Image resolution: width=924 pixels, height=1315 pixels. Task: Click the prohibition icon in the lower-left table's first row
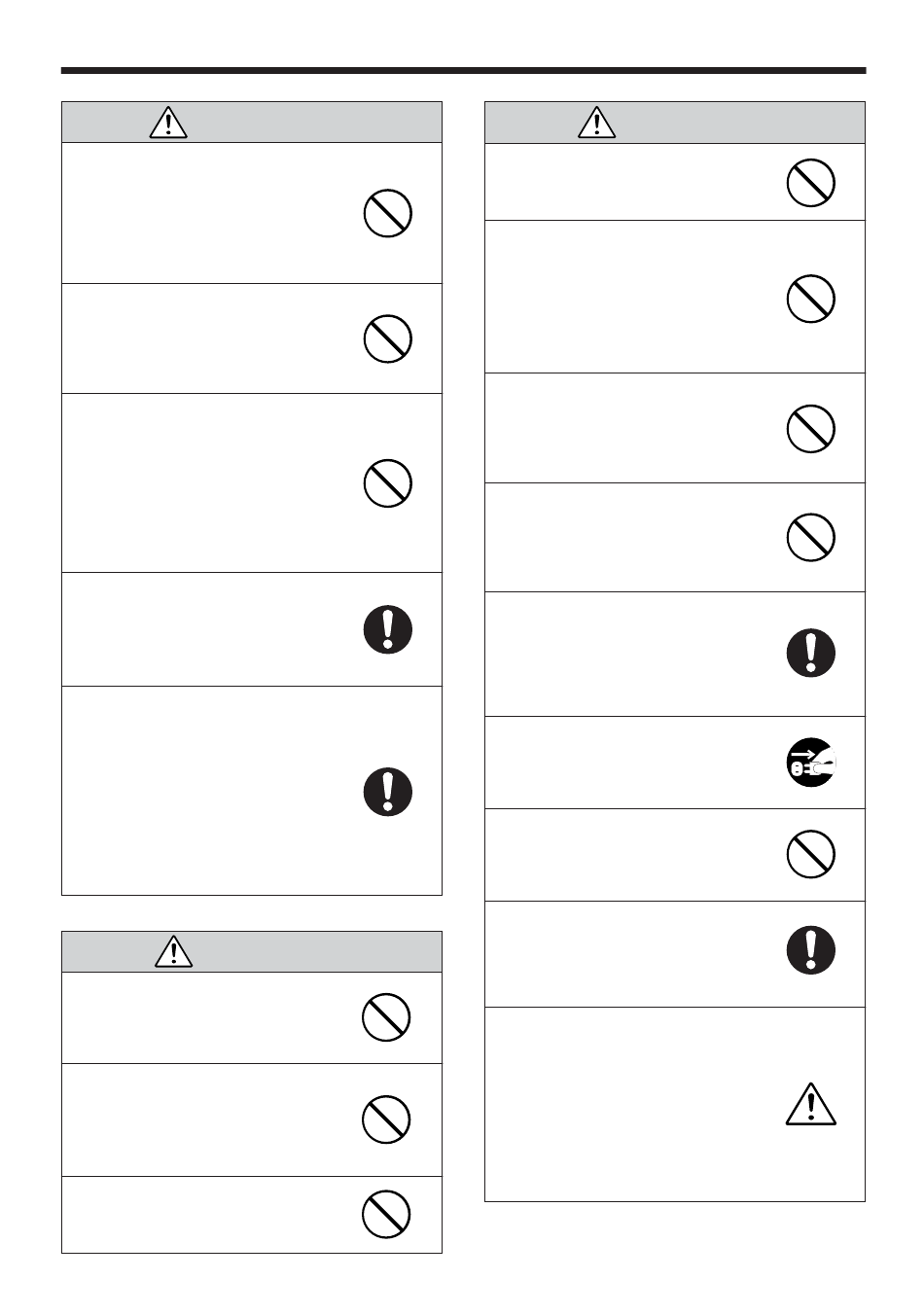[x=386, y=1017]
